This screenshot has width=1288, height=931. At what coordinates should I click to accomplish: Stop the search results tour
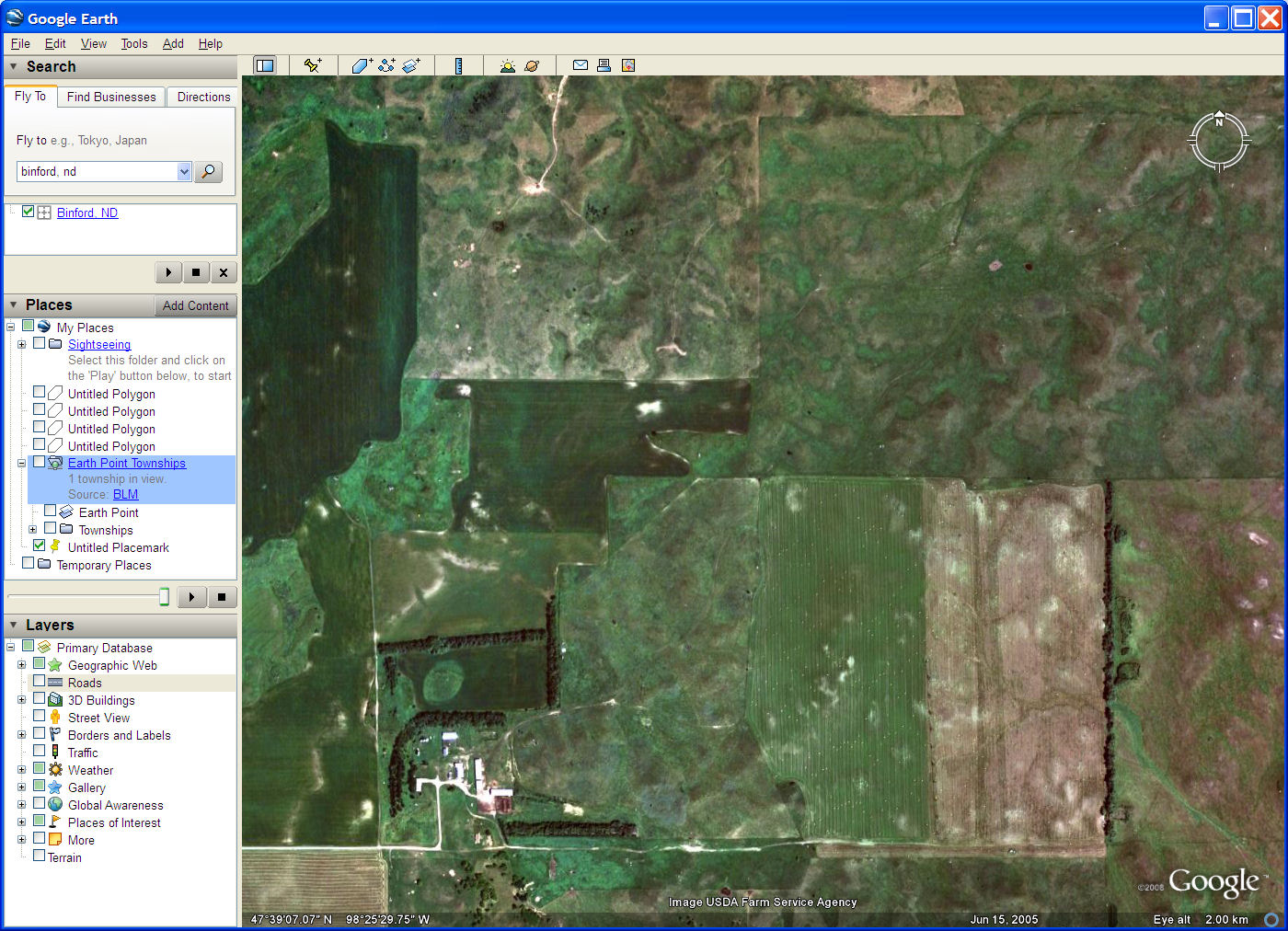pyautogui.click(x=196, y=272)
